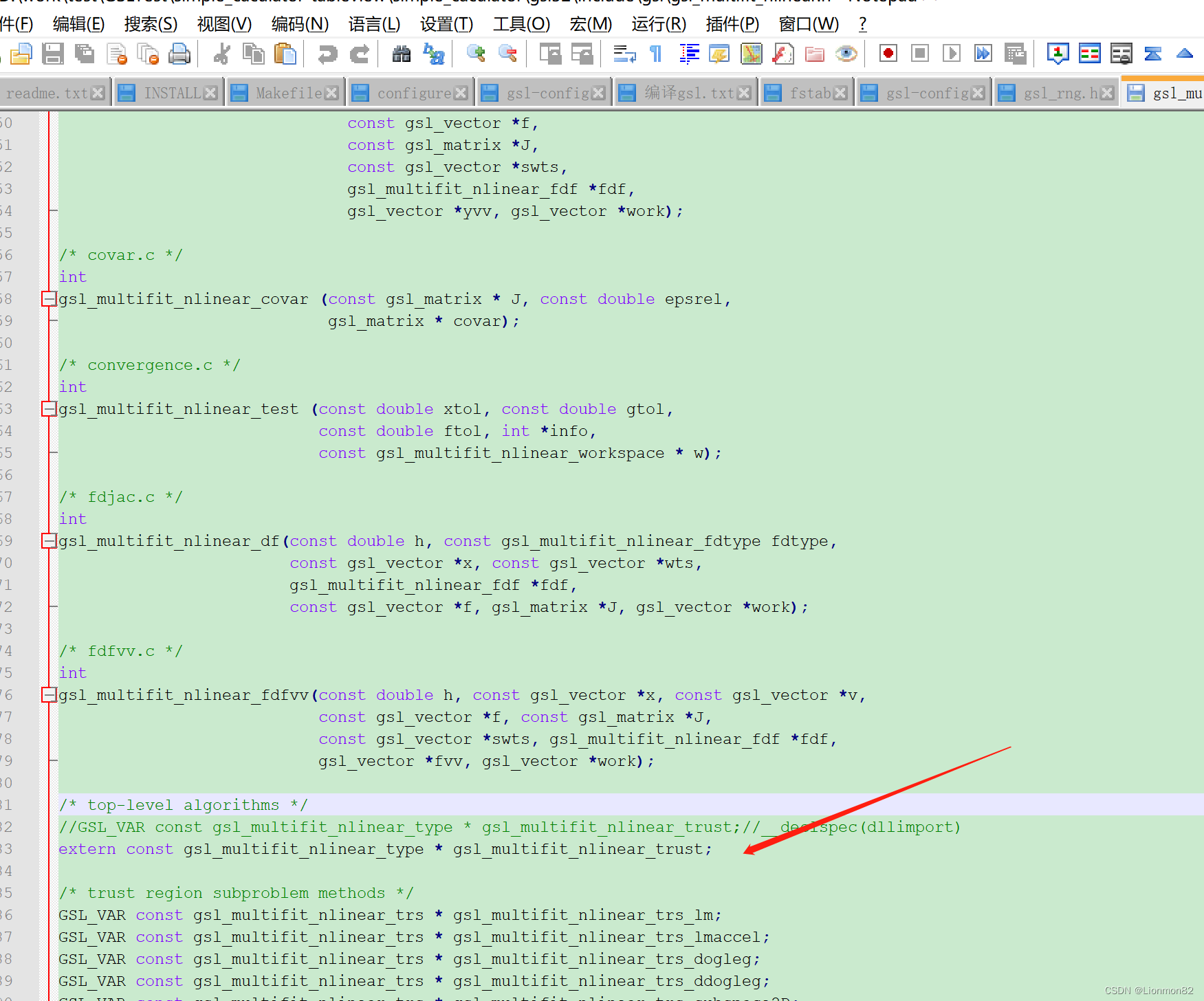Run the recorded macro with the play icon
Screen dimensions: 1204x1001
[x=951, y=53]
